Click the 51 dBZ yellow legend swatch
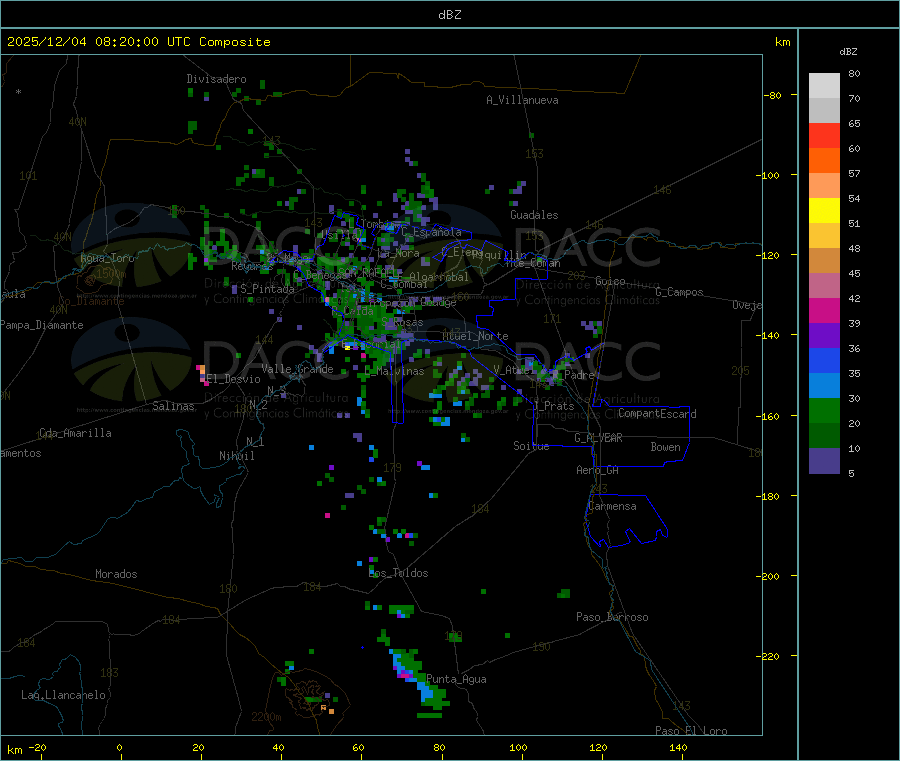Image resolution: width=900 pixels, height=761 pixels. pos(824,211)
